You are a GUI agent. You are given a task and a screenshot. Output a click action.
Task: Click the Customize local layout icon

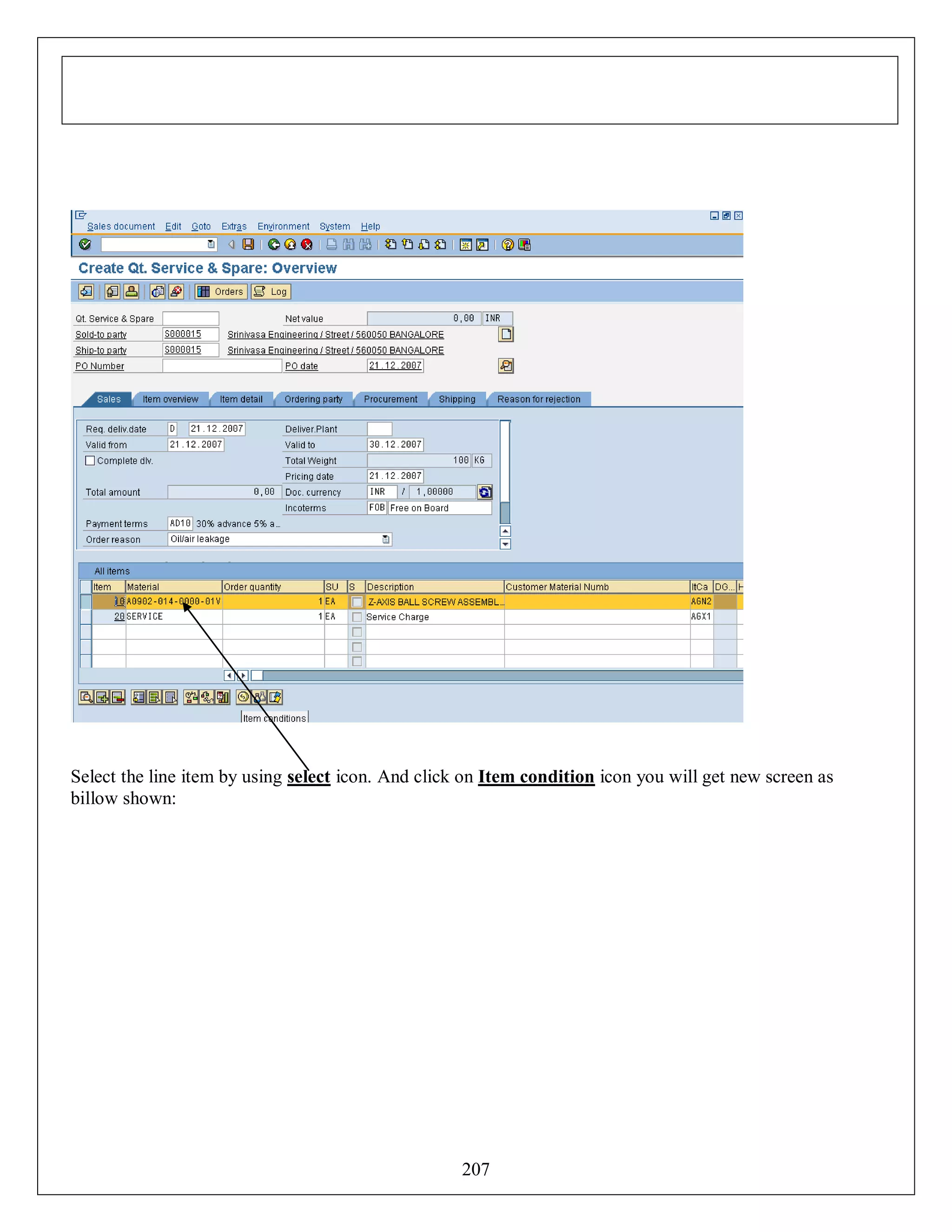point(524,244)
